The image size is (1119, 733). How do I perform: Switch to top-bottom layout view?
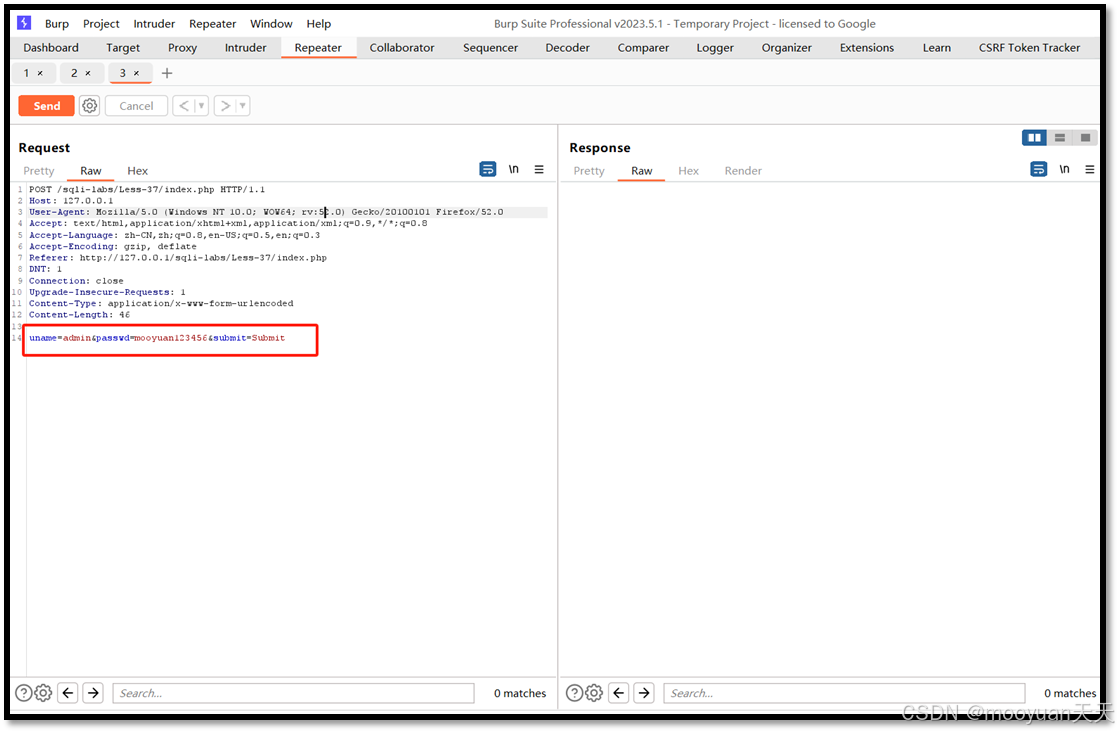[x=1060, y=137]
